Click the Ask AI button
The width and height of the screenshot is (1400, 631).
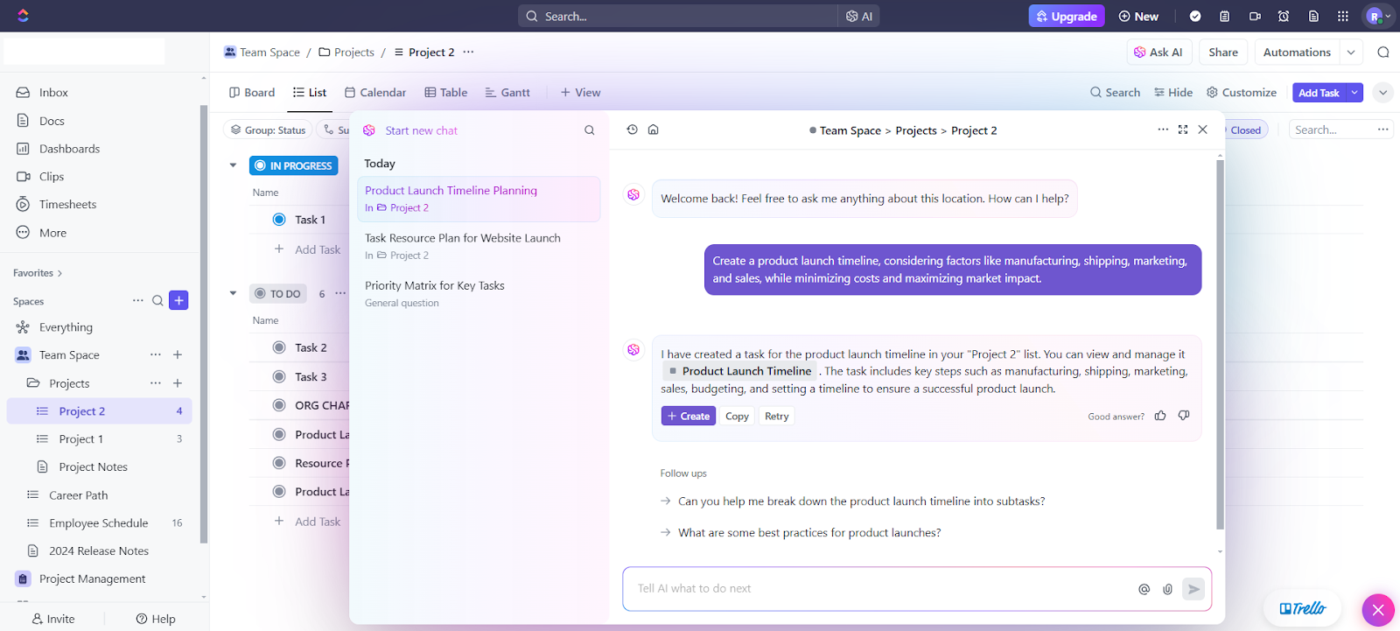1158,52
